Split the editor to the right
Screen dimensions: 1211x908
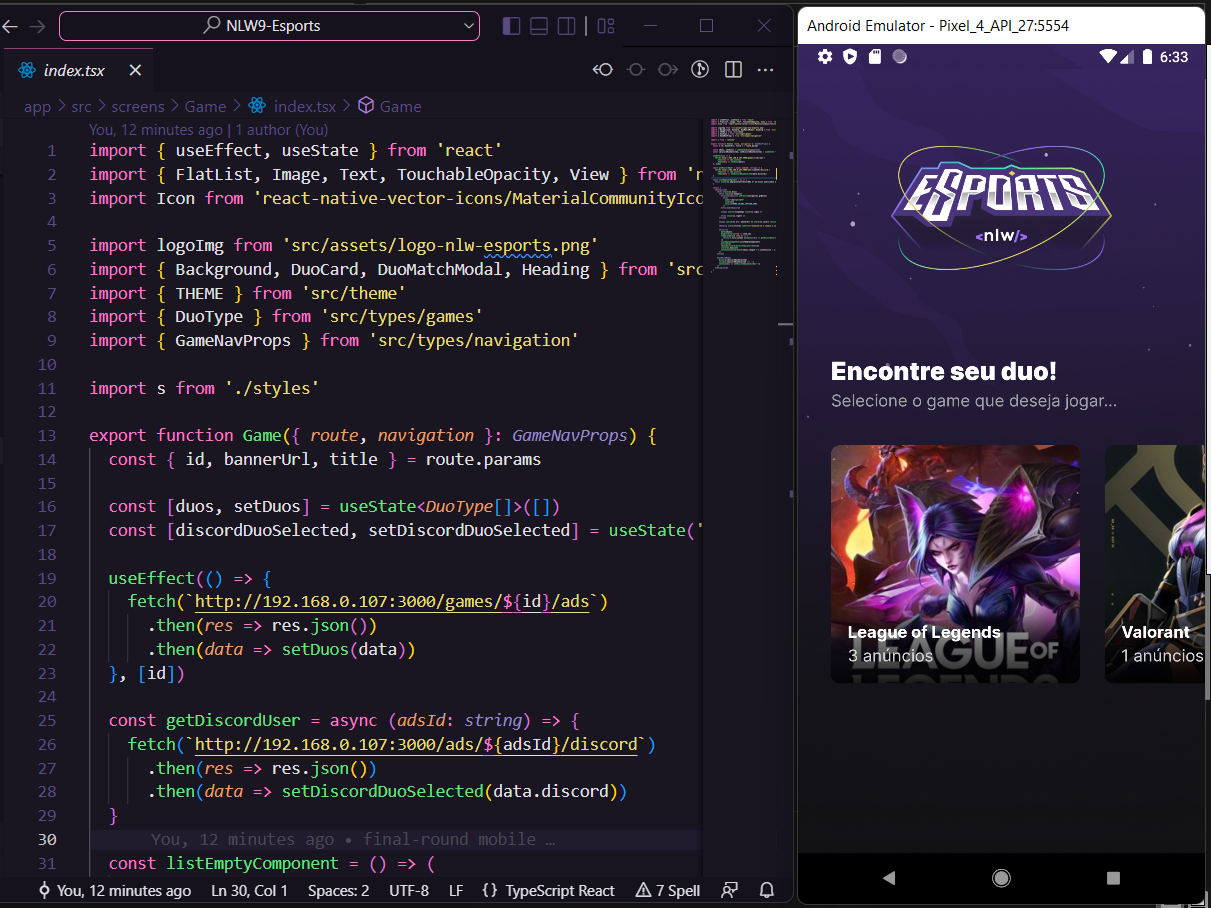pos(733,69)
